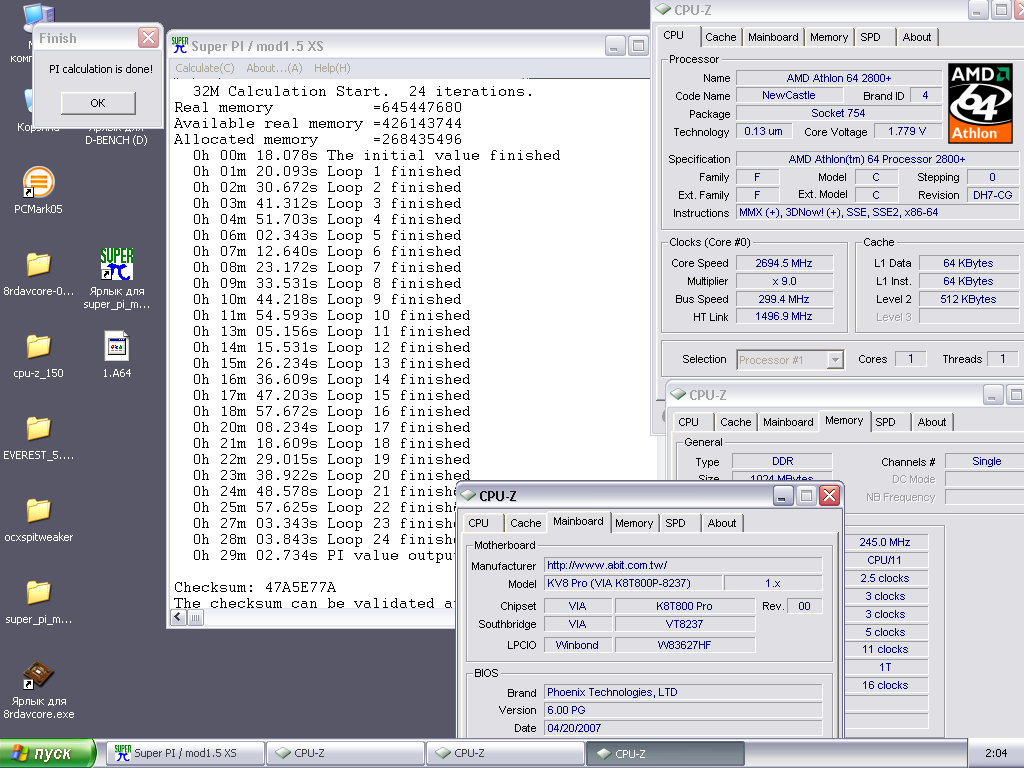Screen dimensions: 1024x768
Task: Click the system tray clock showing 2:04
Action: click(x=996, y=754)
